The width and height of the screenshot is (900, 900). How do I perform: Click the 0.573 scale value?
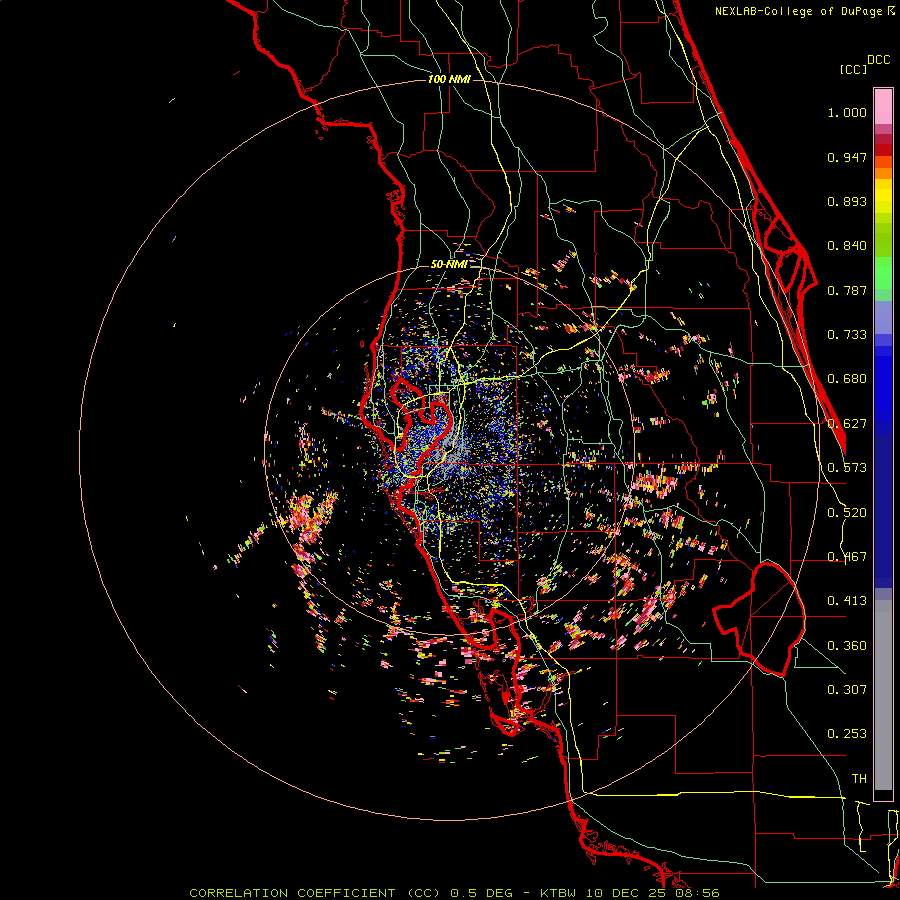[x=847, y=468]
